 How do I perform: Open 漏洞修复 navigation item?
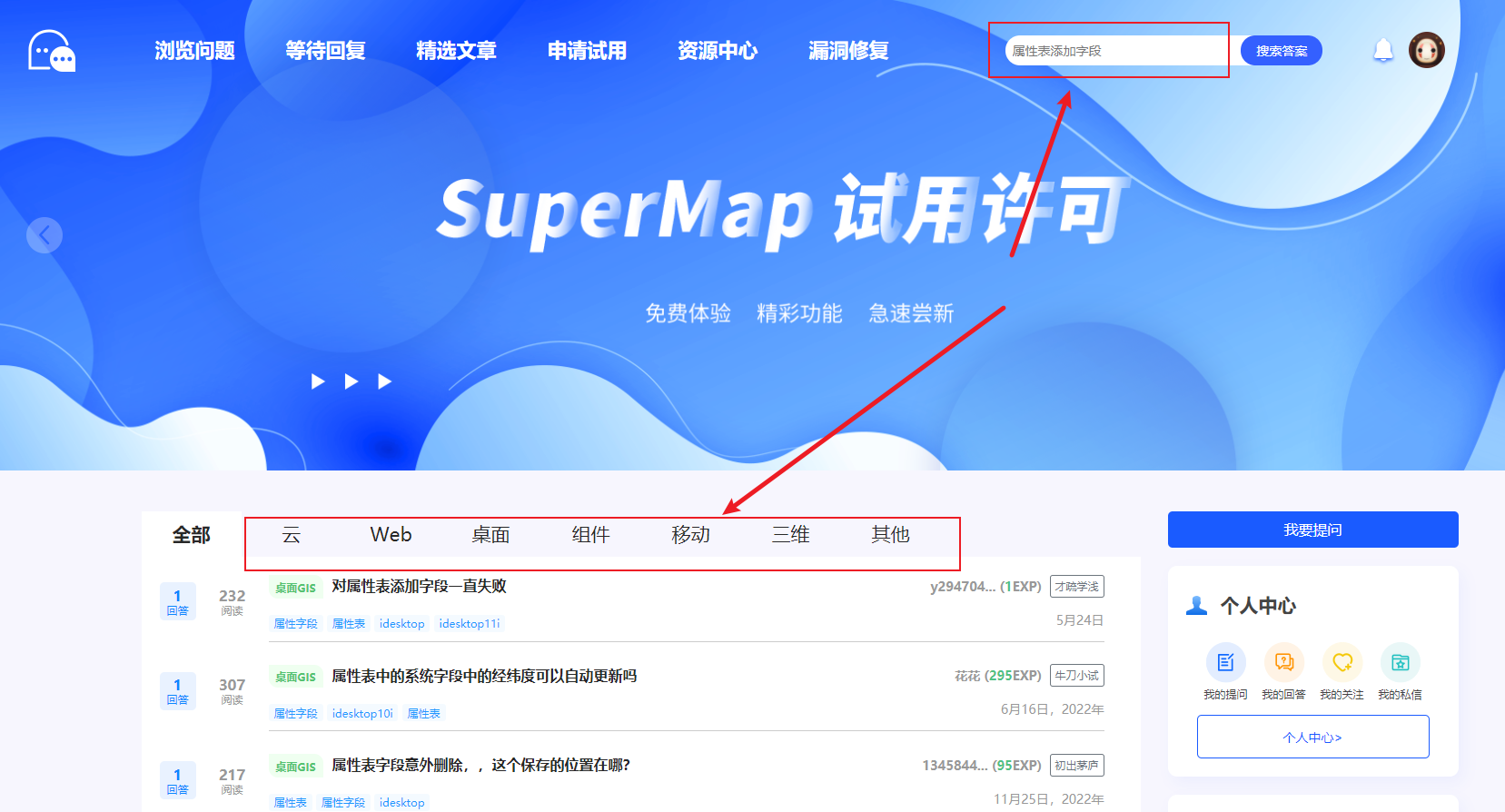(x=848, y=51)
